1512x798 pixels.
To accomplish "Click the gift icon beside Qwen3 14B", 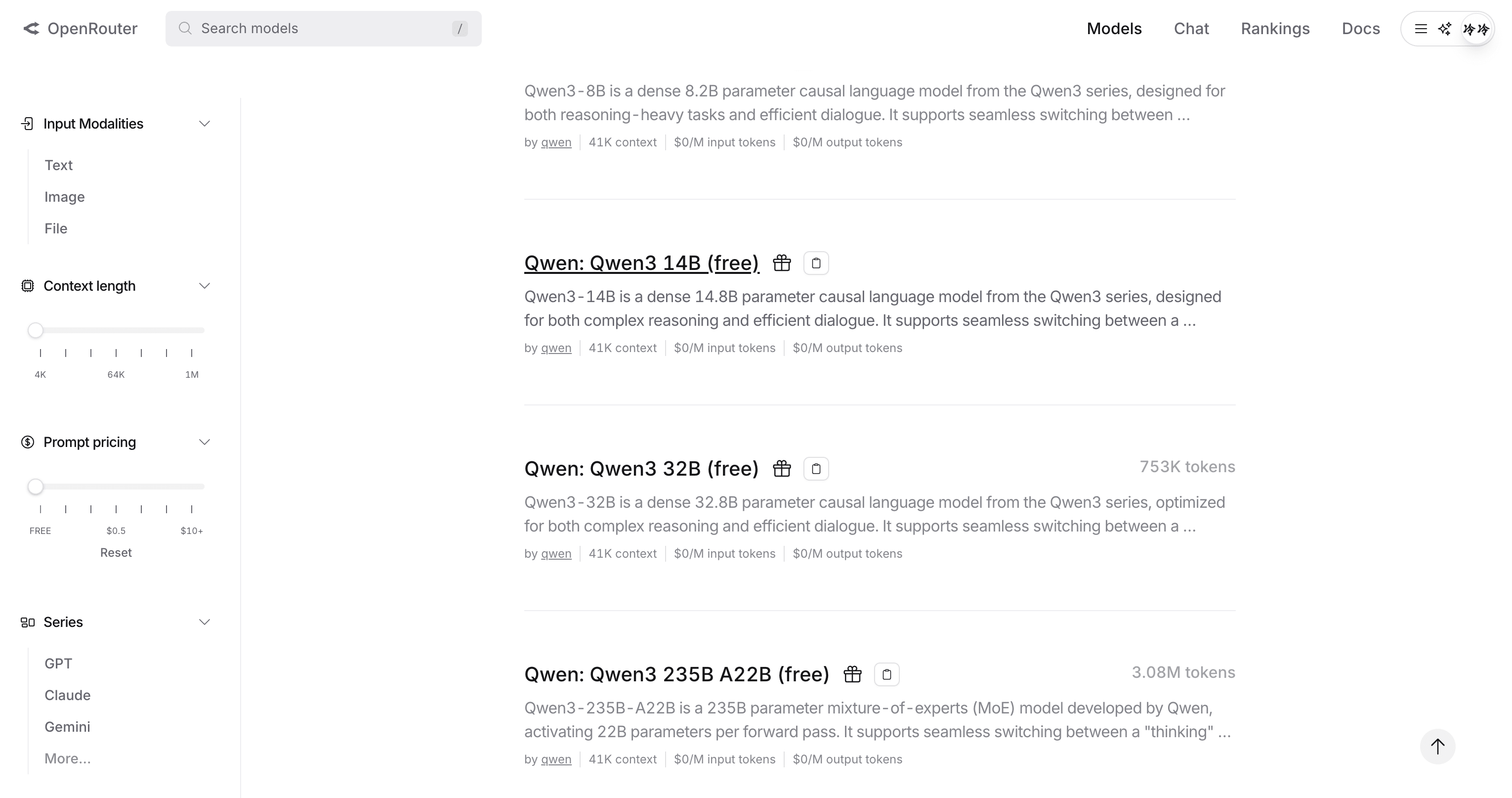I will (782, 263).
